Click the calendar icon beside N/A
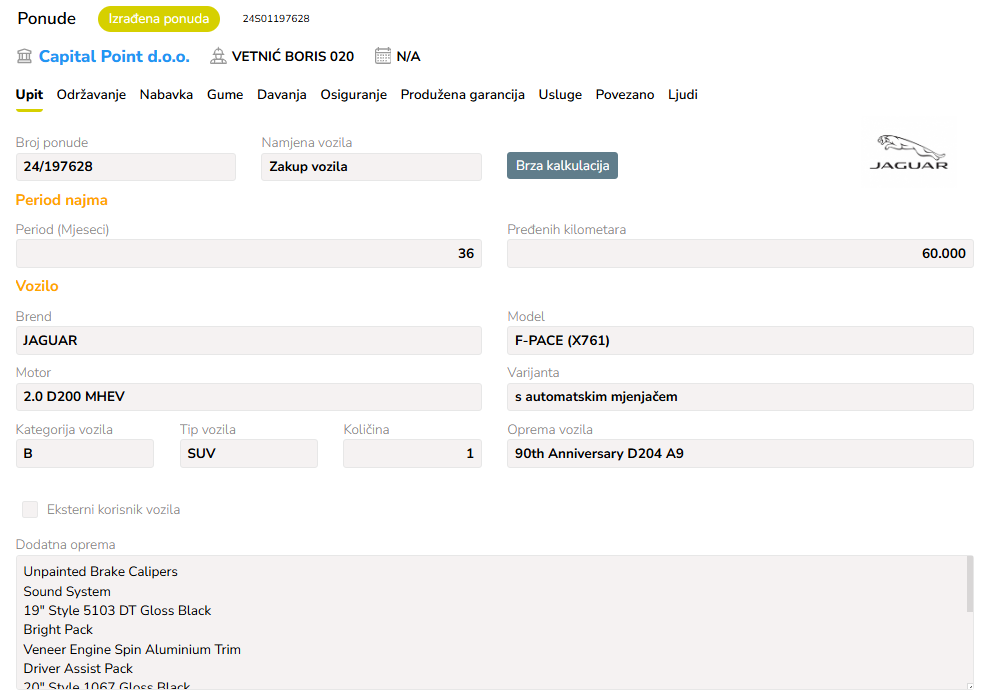 383,56
